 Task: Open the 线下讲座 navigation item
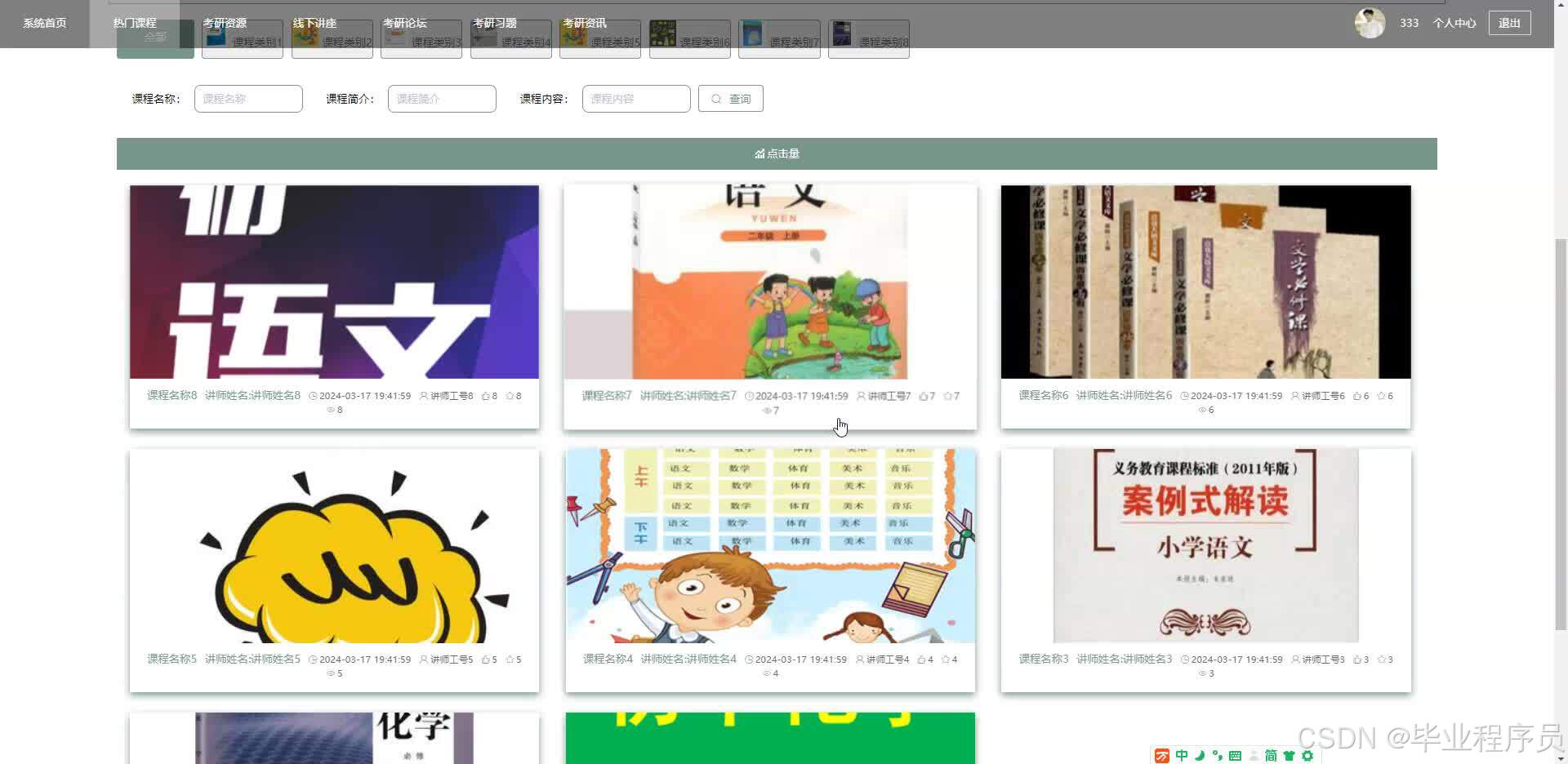(314, 23)
